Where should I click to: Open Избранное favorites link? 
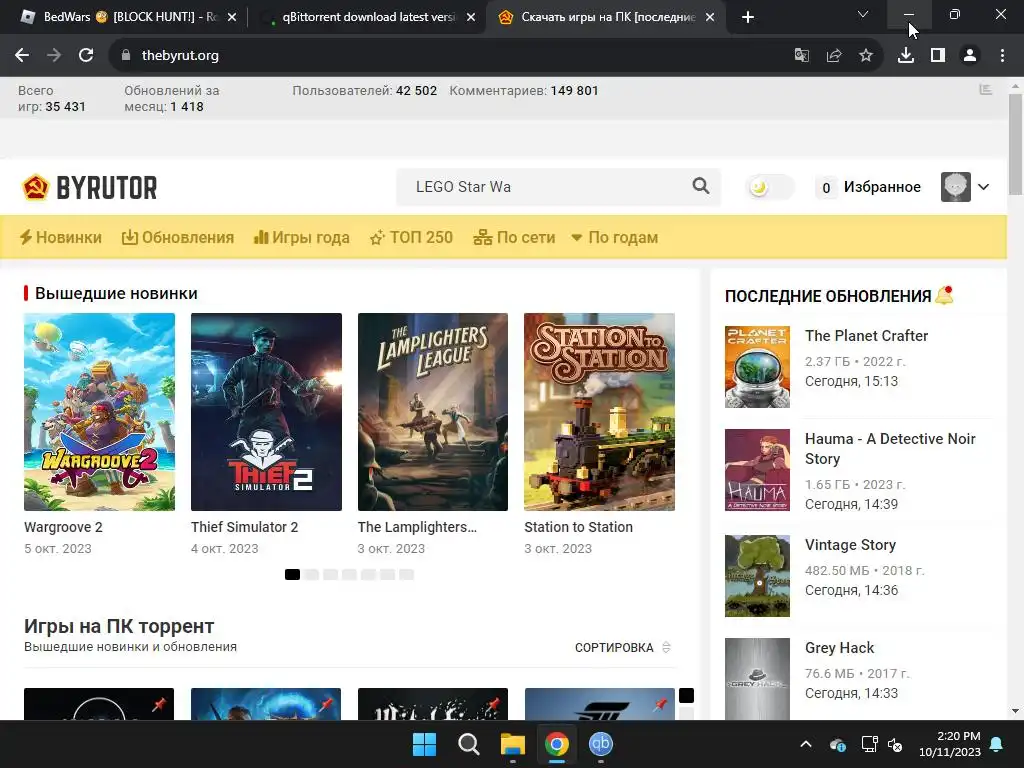point(882,187)
